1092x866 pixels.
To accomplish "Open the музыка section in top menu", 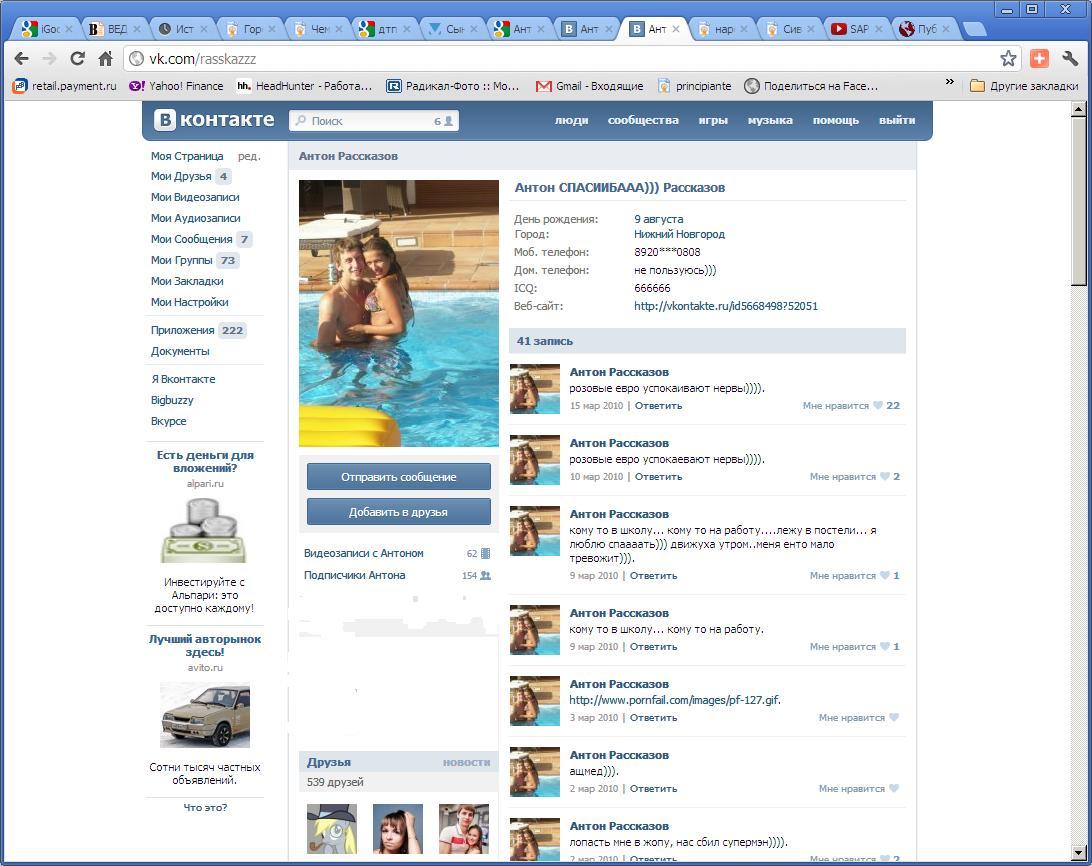I will [769, 120].
